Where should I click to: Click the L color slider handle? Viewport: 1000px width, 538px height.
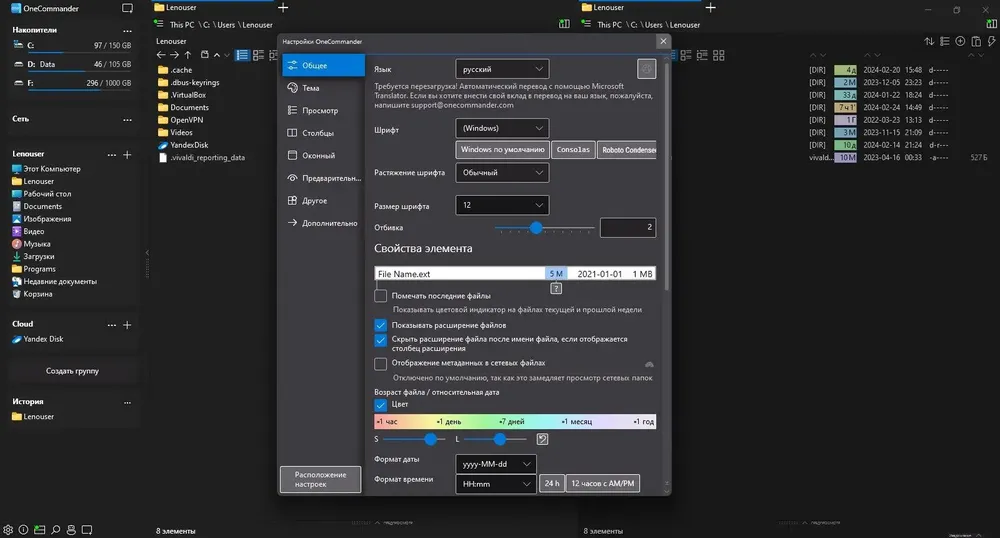pyautogui.click(x=499, y=439)
